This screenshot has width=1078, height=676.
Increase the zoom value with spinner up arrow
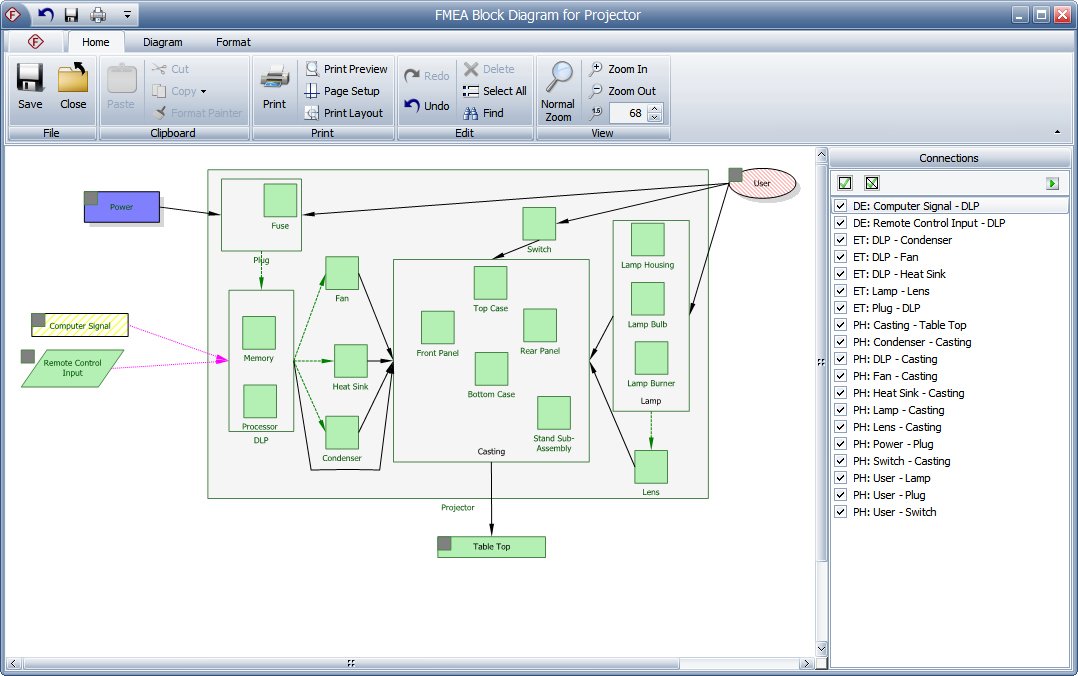(655, 108)
